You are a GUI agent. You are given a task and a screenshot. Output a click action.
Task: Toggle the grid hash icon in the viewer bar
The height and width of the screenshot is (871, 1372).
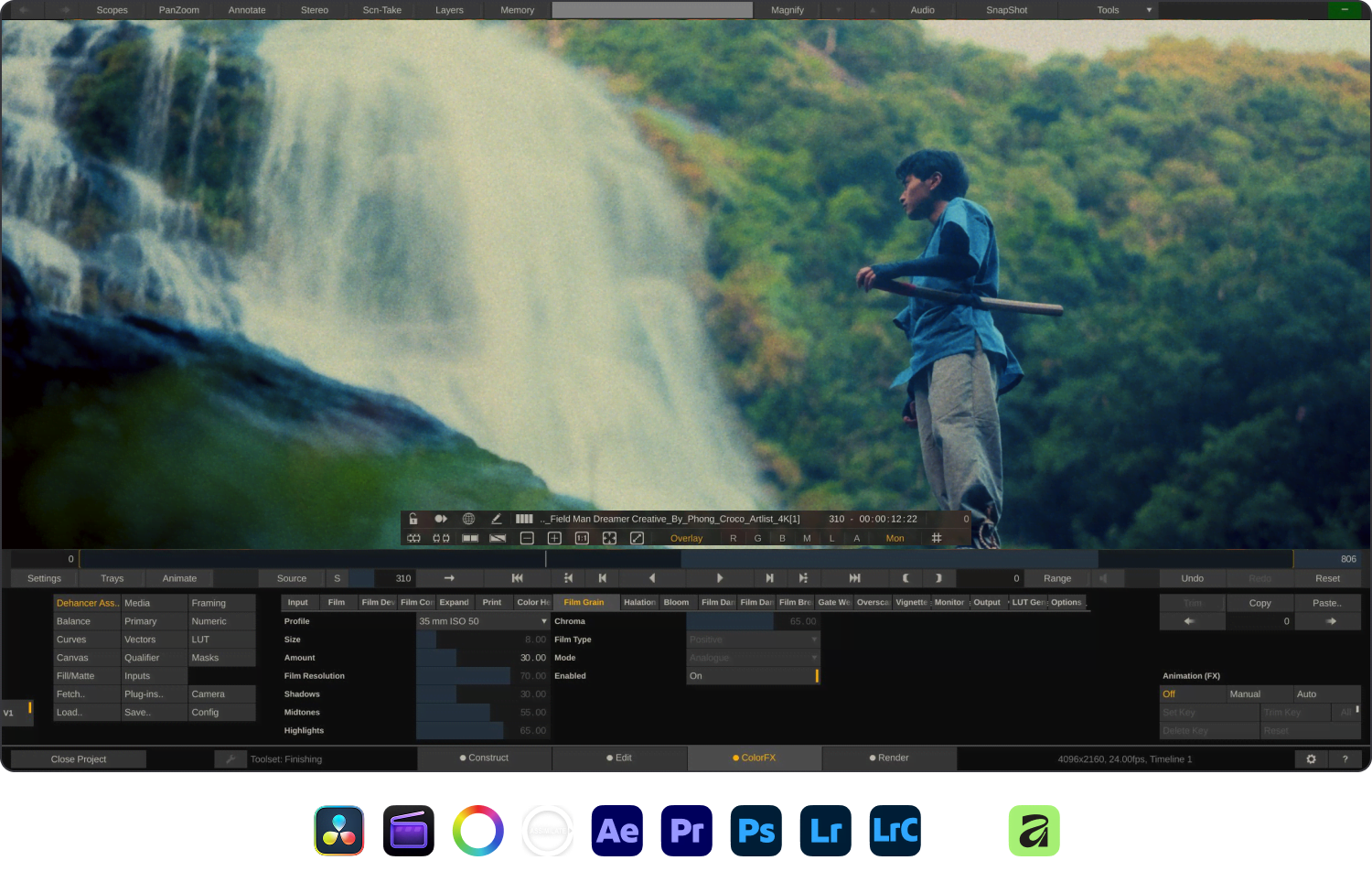click(937, 538)
